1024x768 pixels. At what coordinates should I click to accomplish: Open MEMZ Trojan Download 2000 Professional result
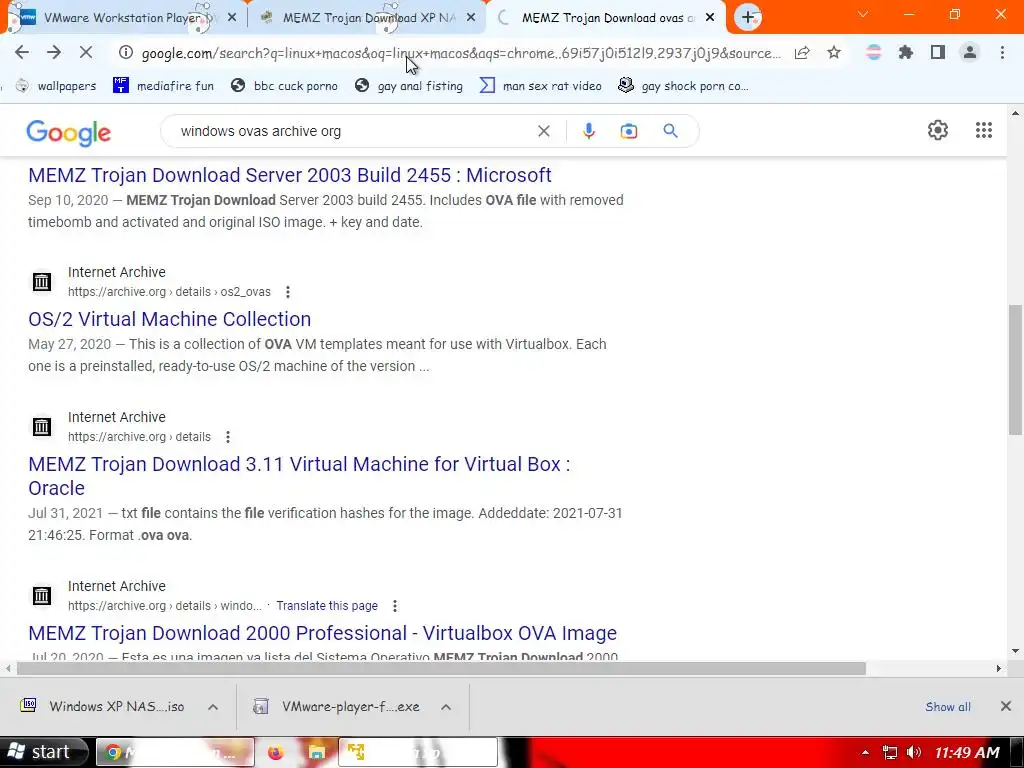click(x=323, y=633)
